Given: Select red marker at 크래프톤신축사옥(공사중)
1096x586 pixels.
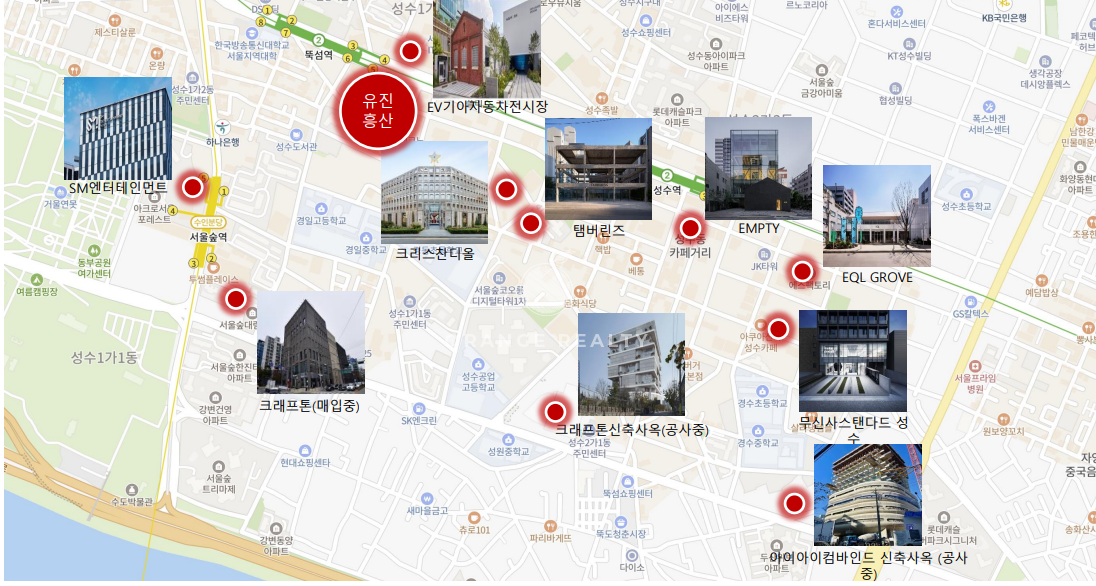Looking at the screenshot, I should [x=556, y=411].
